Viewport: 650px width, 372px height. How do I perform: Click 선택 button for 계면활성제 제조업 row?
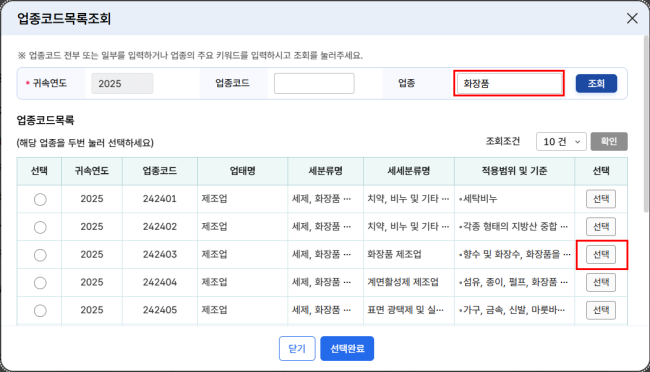click(x=601, y=282)
